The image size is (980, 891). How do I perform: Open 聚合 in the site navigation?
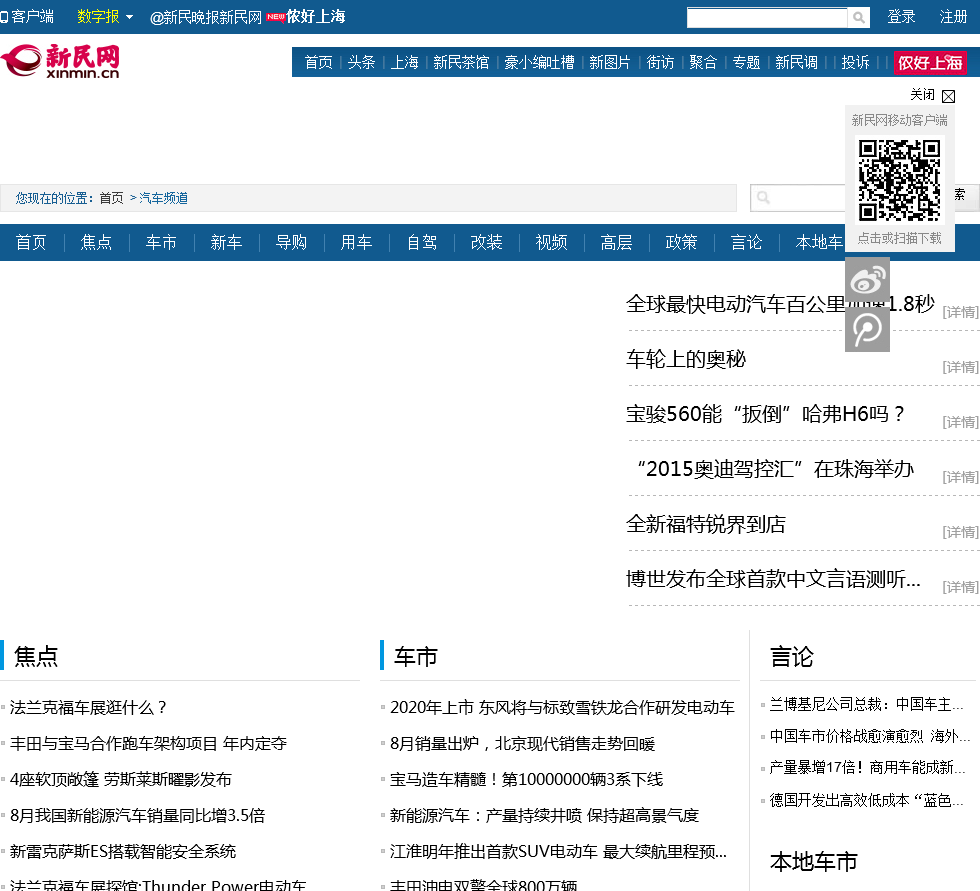[703, 62]
